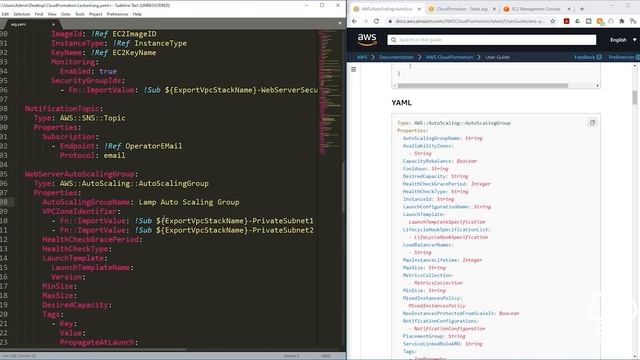Click the green Google Drive extension icon

(x=578, y=21)
